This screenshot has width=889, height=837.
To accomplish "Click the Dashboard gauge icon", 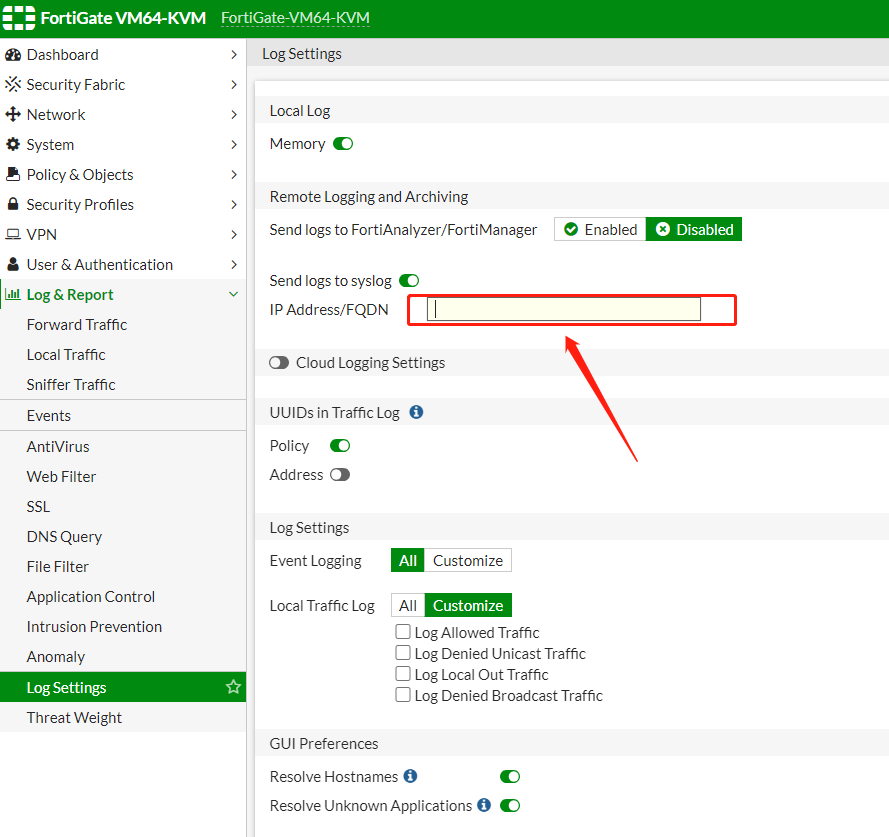I will [13, 55].
